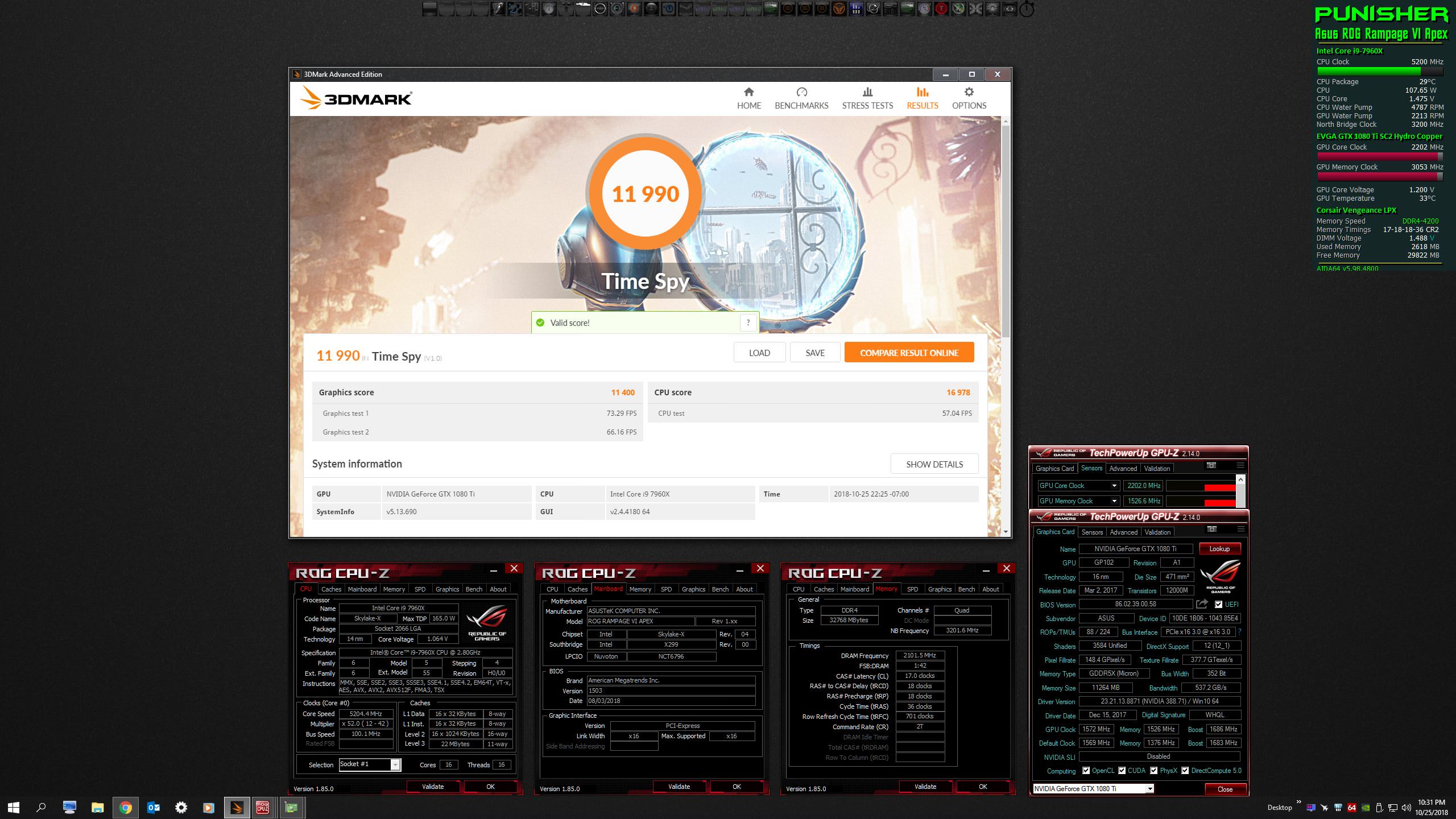This screenshot has width=1456, height=819.
Task: Open 3DMark OPTIONS section
Action: [969, 98]
